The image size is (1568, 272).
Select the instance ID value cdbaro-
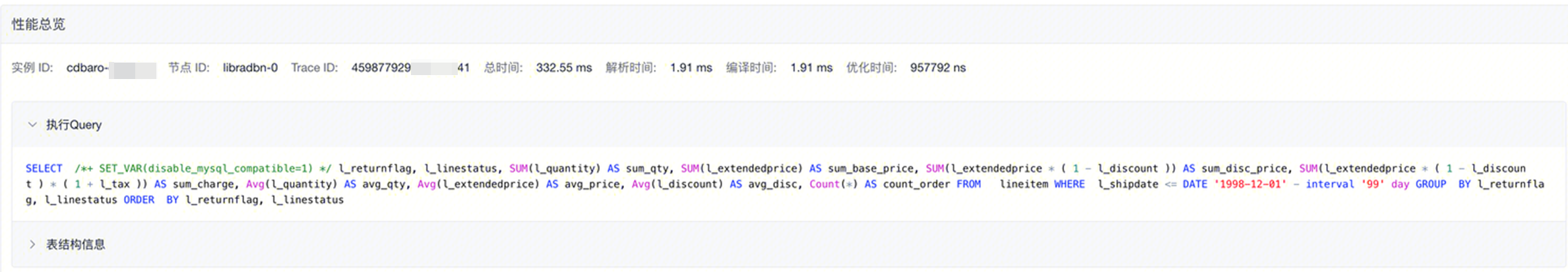[87, 68]
